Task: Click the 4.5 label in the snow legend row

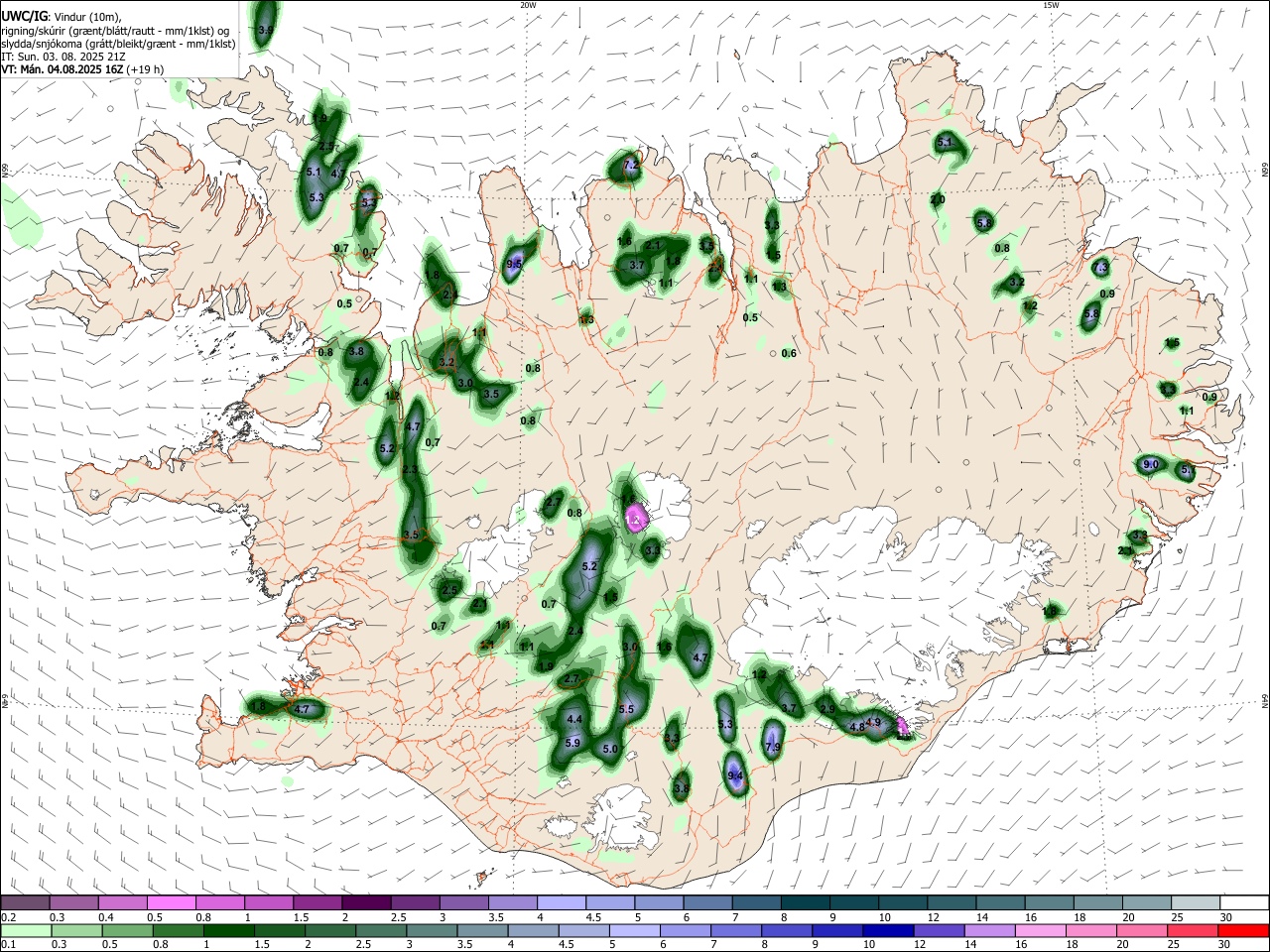Action: pos(593,916)
